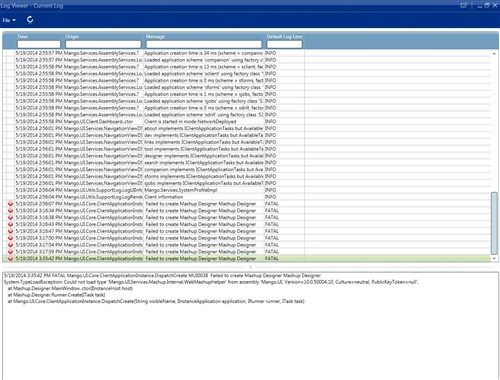Select 'designer implements IClientApplicationTasks' row
The height and width of the screenshot is (380, 500).
point(247,156)
